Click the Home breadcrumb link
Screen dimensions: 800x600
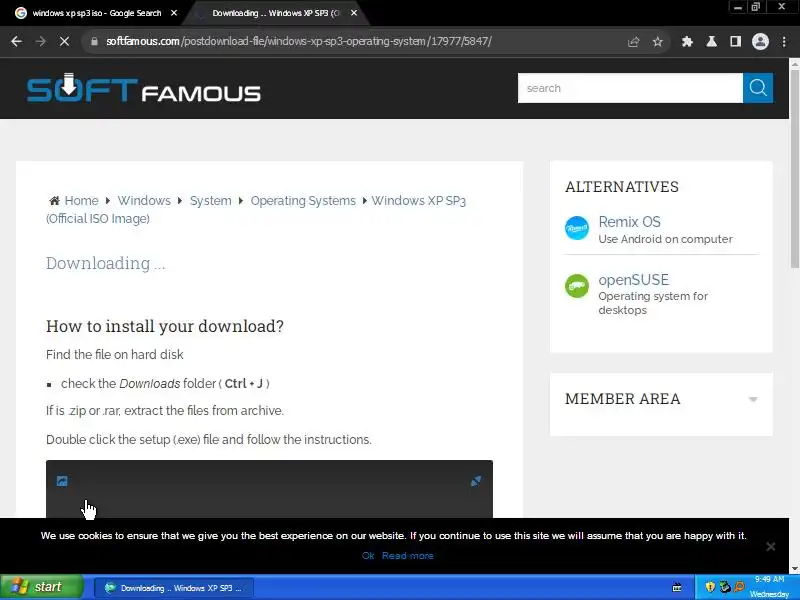[x=81, y=201]
